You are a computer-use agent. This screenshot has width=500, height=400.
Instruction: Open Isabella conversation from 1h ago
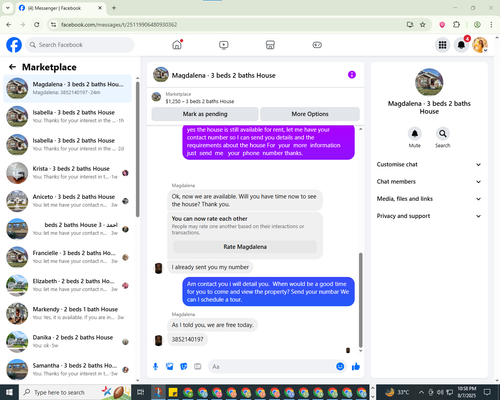68,116
